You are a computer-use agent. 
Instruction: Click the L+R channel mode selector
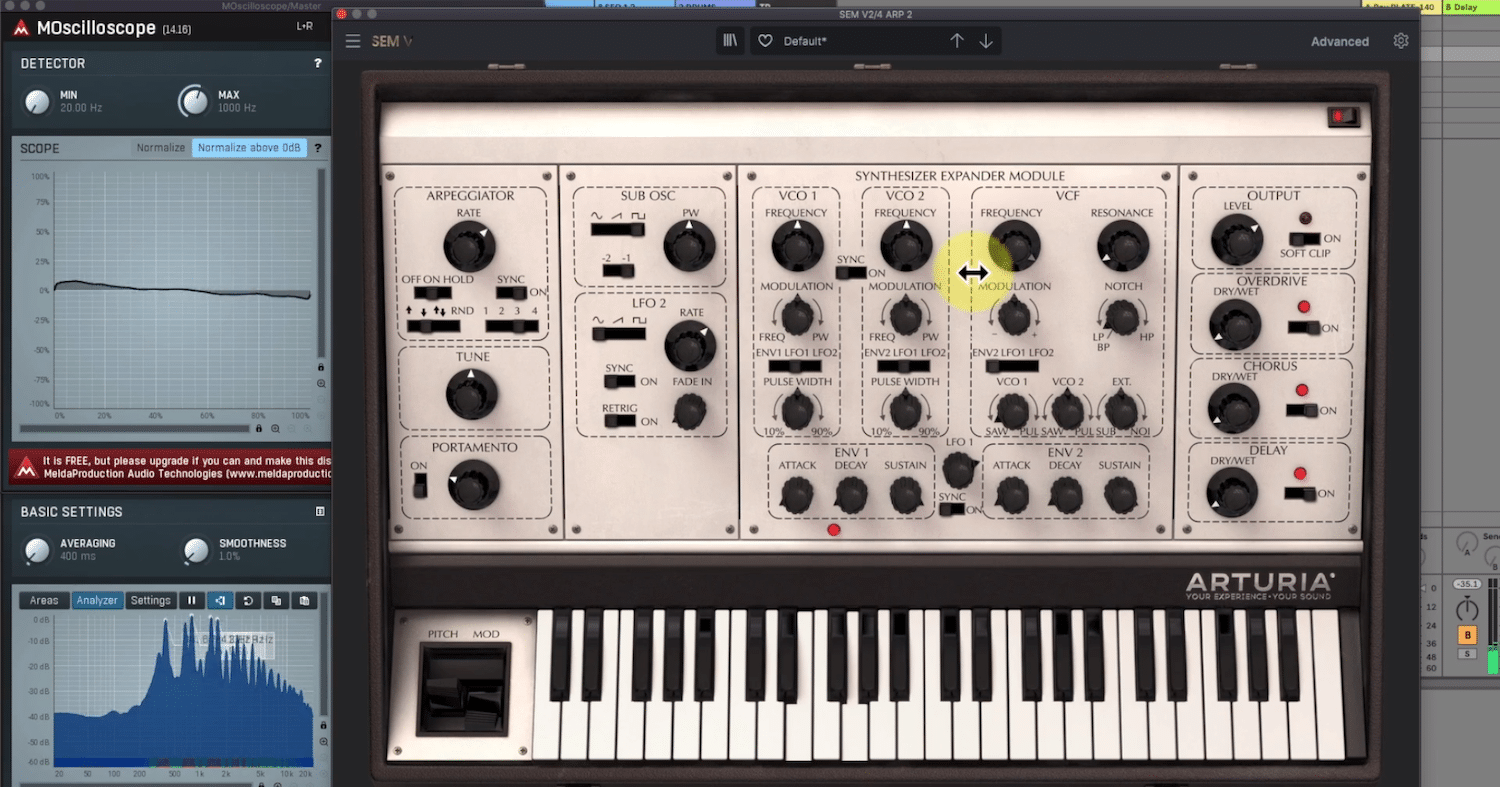click(305, 27)
